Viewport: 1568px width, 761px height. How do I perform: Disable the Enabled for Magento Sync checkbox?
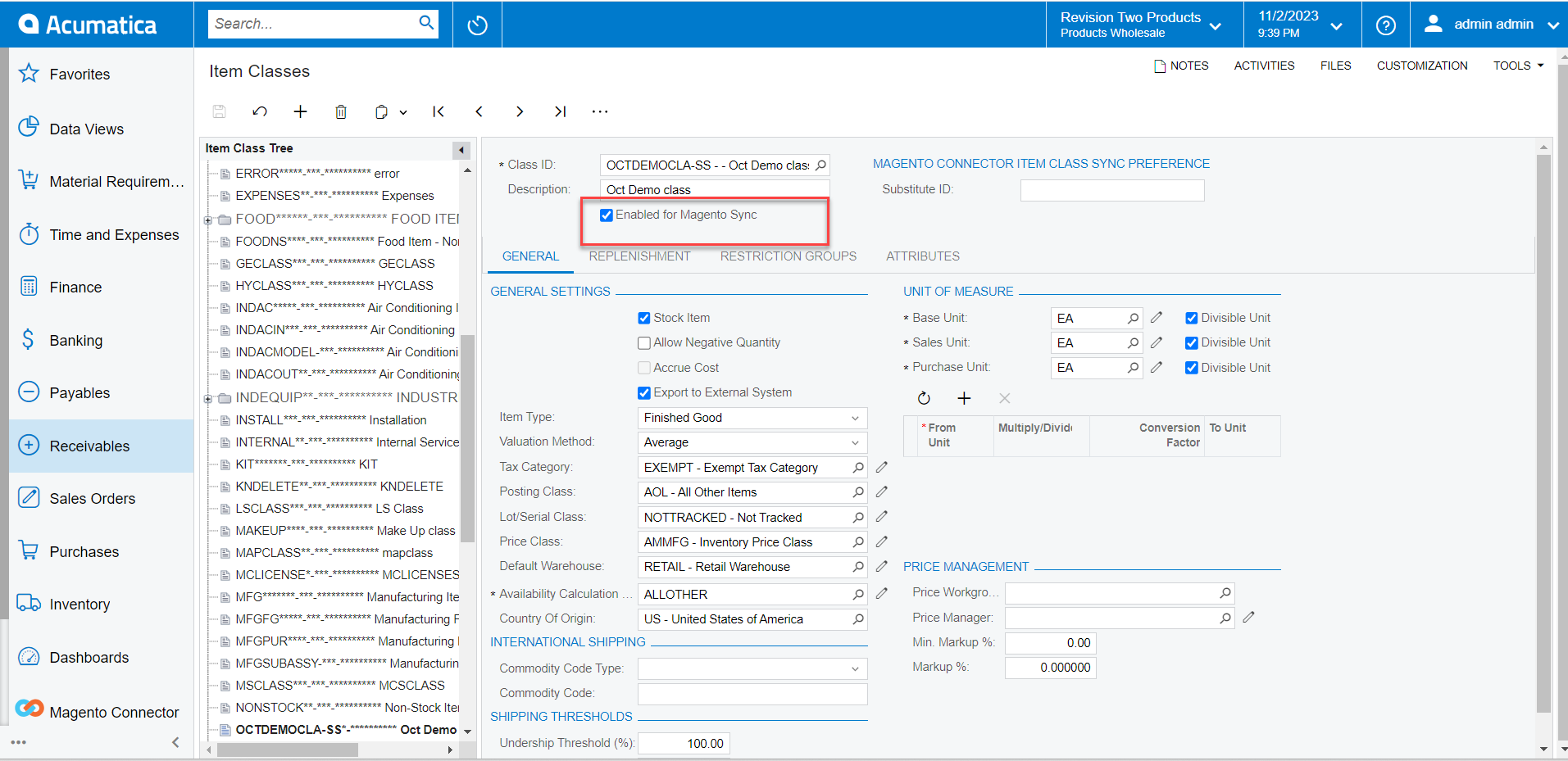click(607, 215)
